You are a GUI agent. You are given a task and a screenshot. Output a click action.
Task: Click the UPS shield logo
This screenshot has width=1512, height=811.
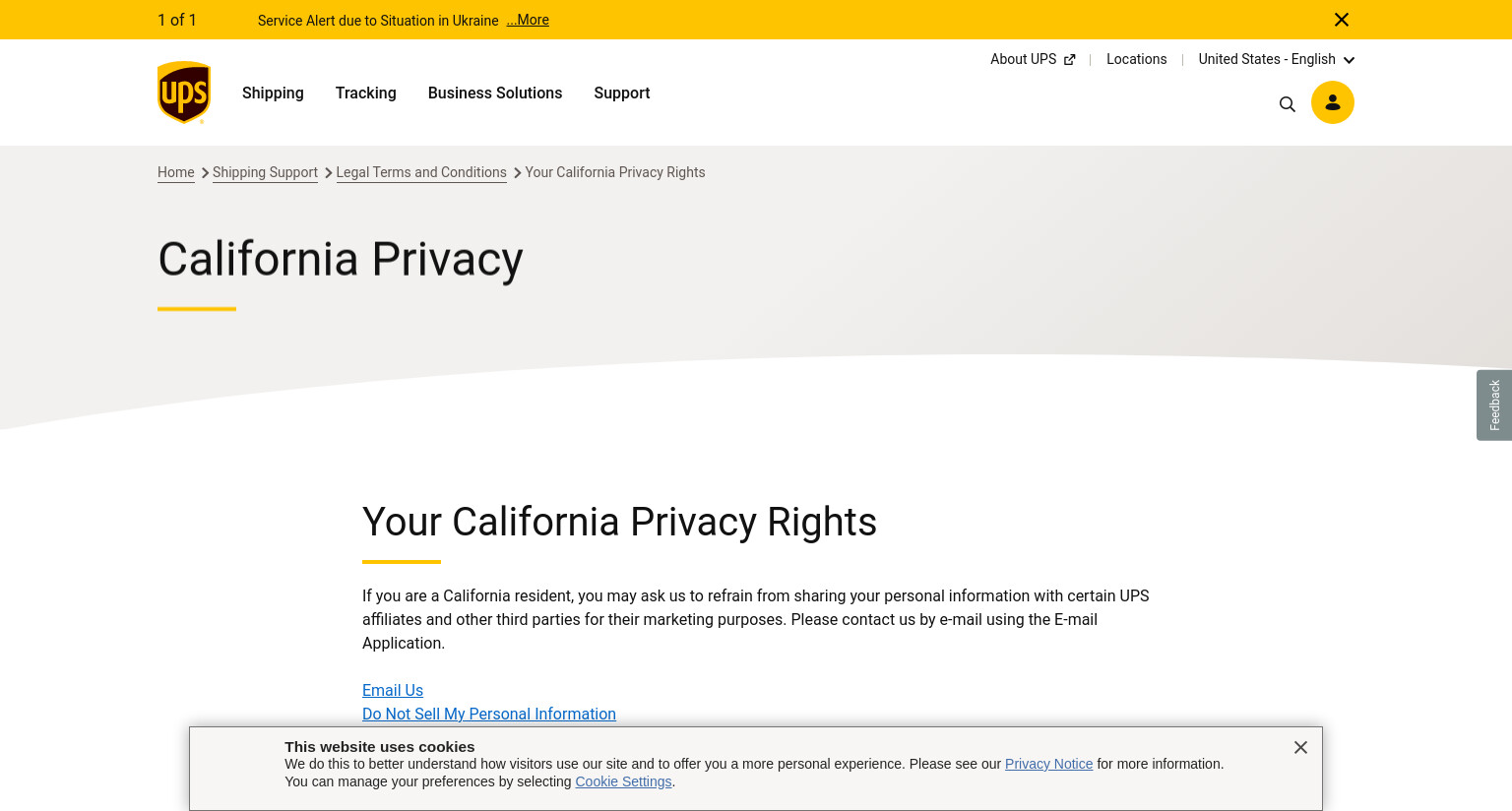(184, 93)
